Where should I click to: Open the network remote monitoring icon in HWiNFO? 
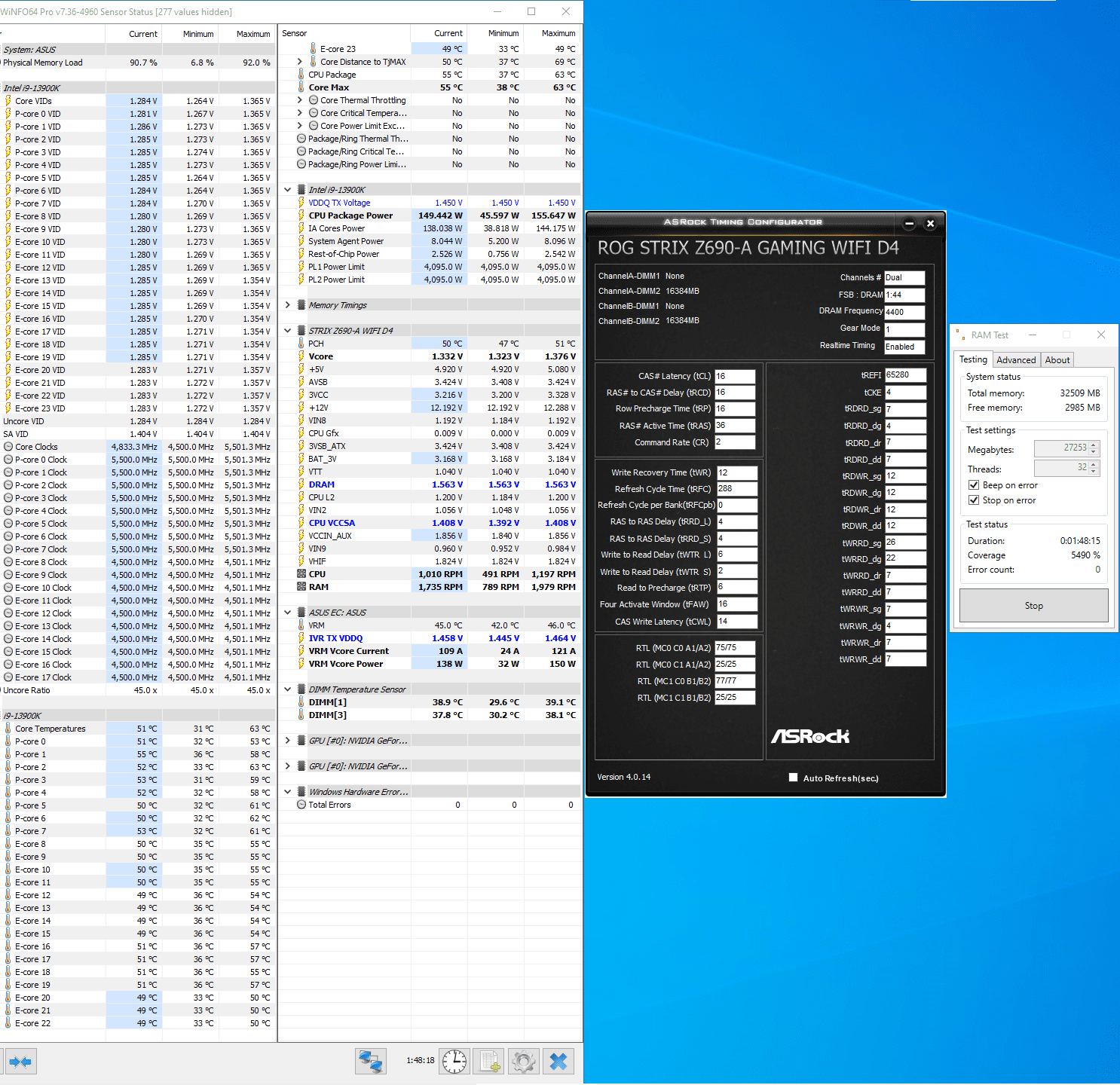pos(371,1062)
